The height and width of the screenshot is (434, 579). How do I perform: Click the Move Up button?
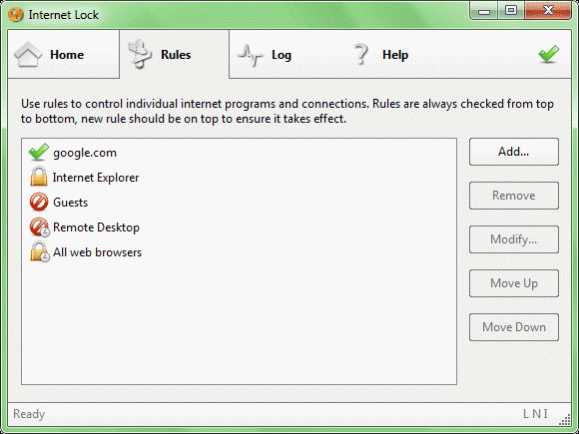pyautogui.click(x=514, y=283)
